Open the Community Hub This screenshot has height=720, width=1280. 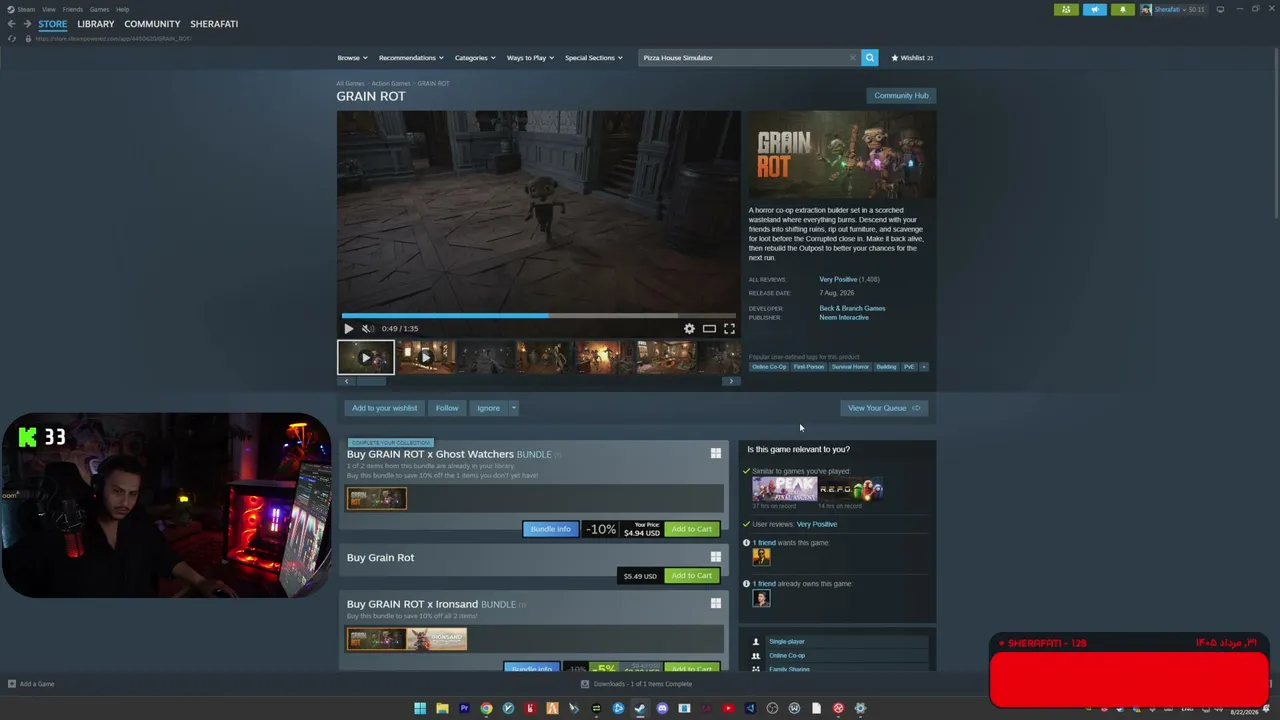(901, 96)
